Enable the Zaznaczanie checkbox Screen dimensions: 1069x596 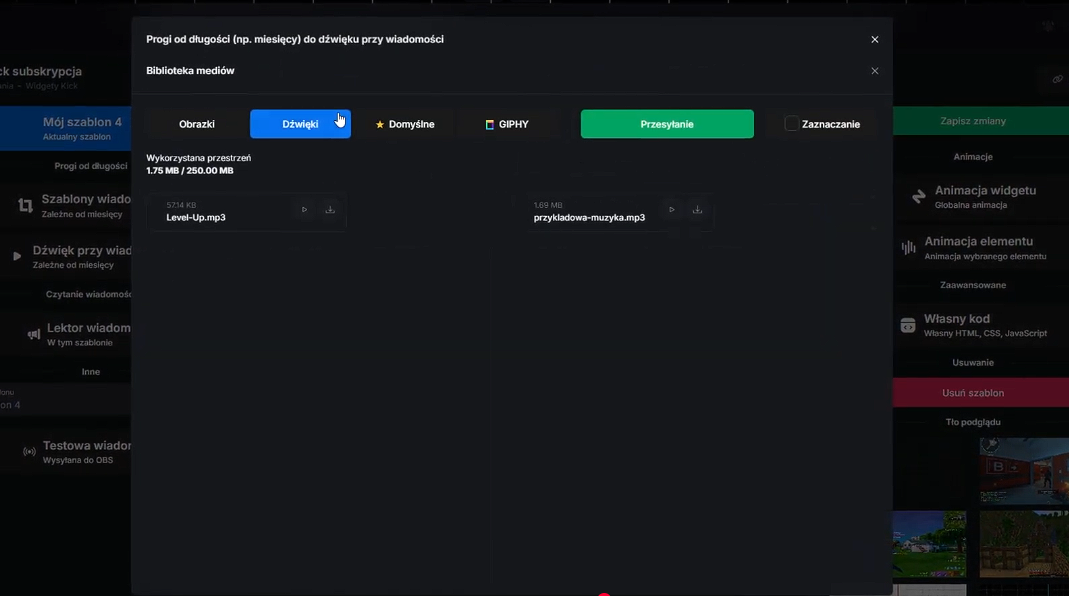tap(791, 124)
